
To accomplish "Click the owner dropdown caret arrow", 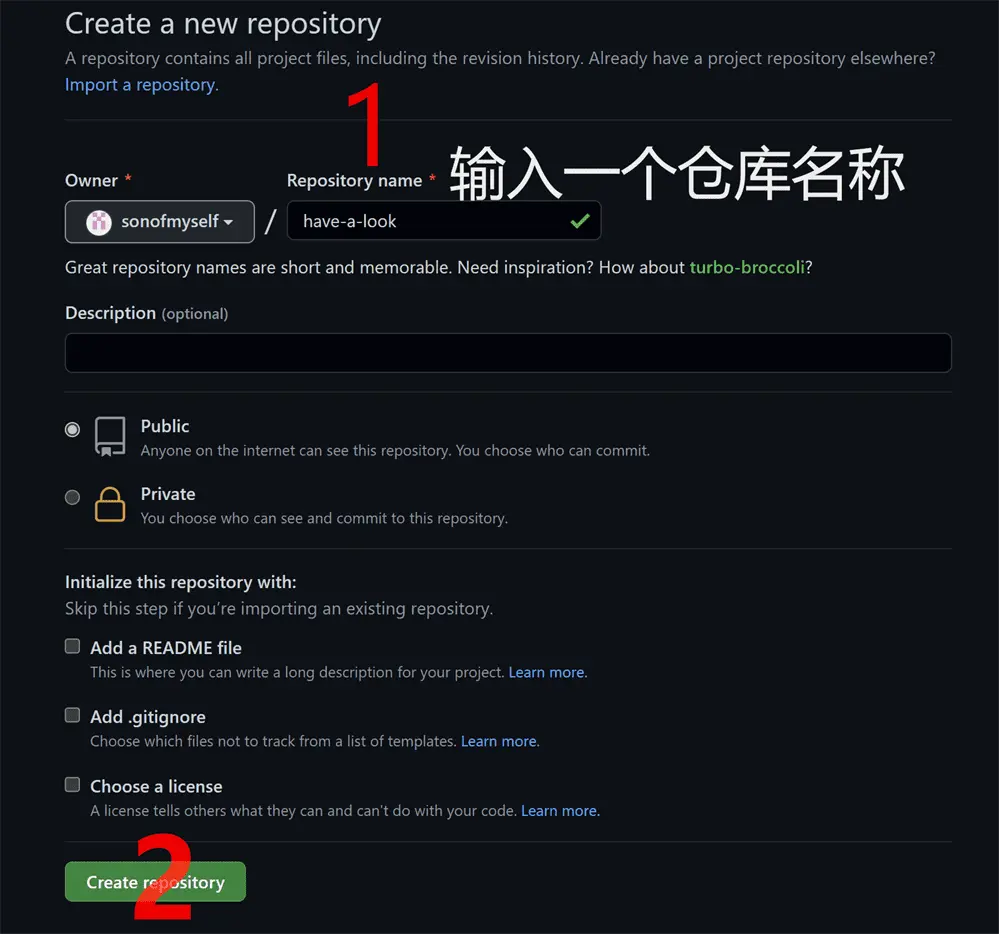I will (x=228, y=222).
